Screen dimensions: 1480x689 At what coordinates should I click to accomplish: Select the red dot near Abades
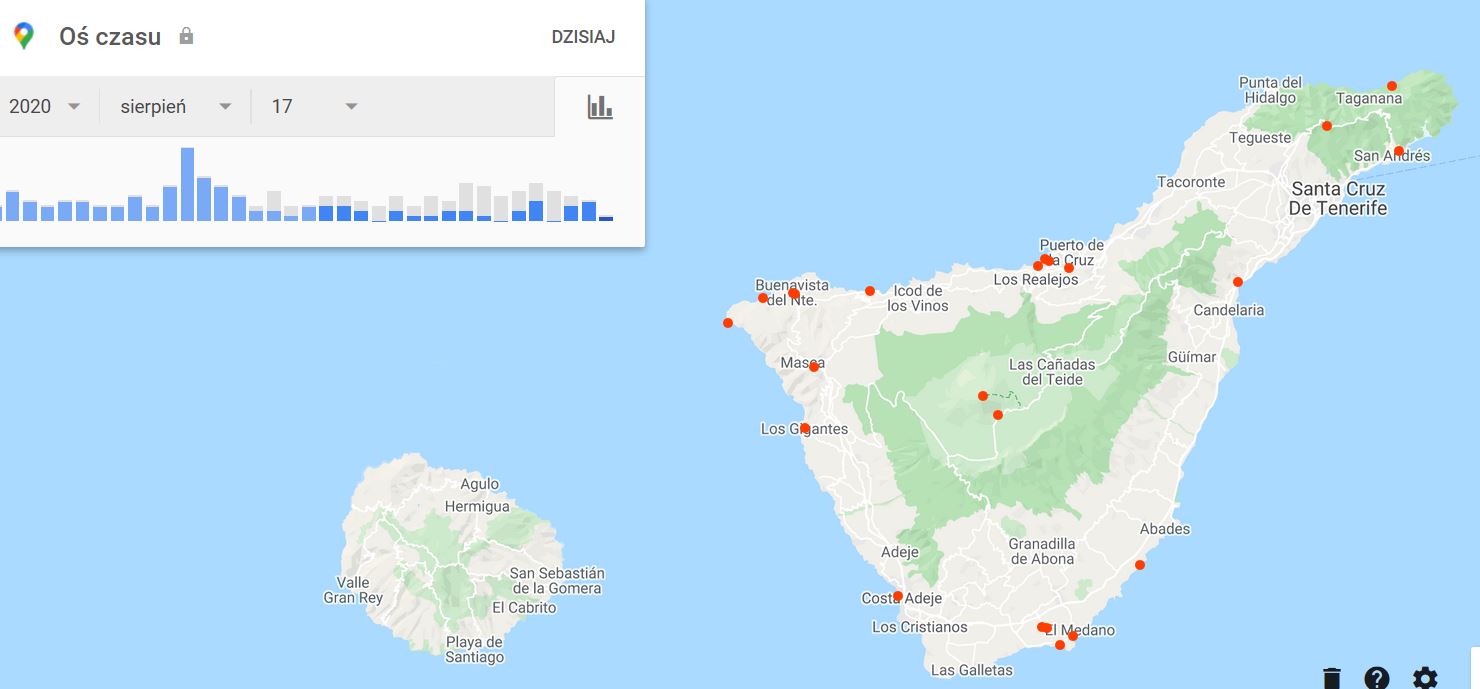(1140, 565)
